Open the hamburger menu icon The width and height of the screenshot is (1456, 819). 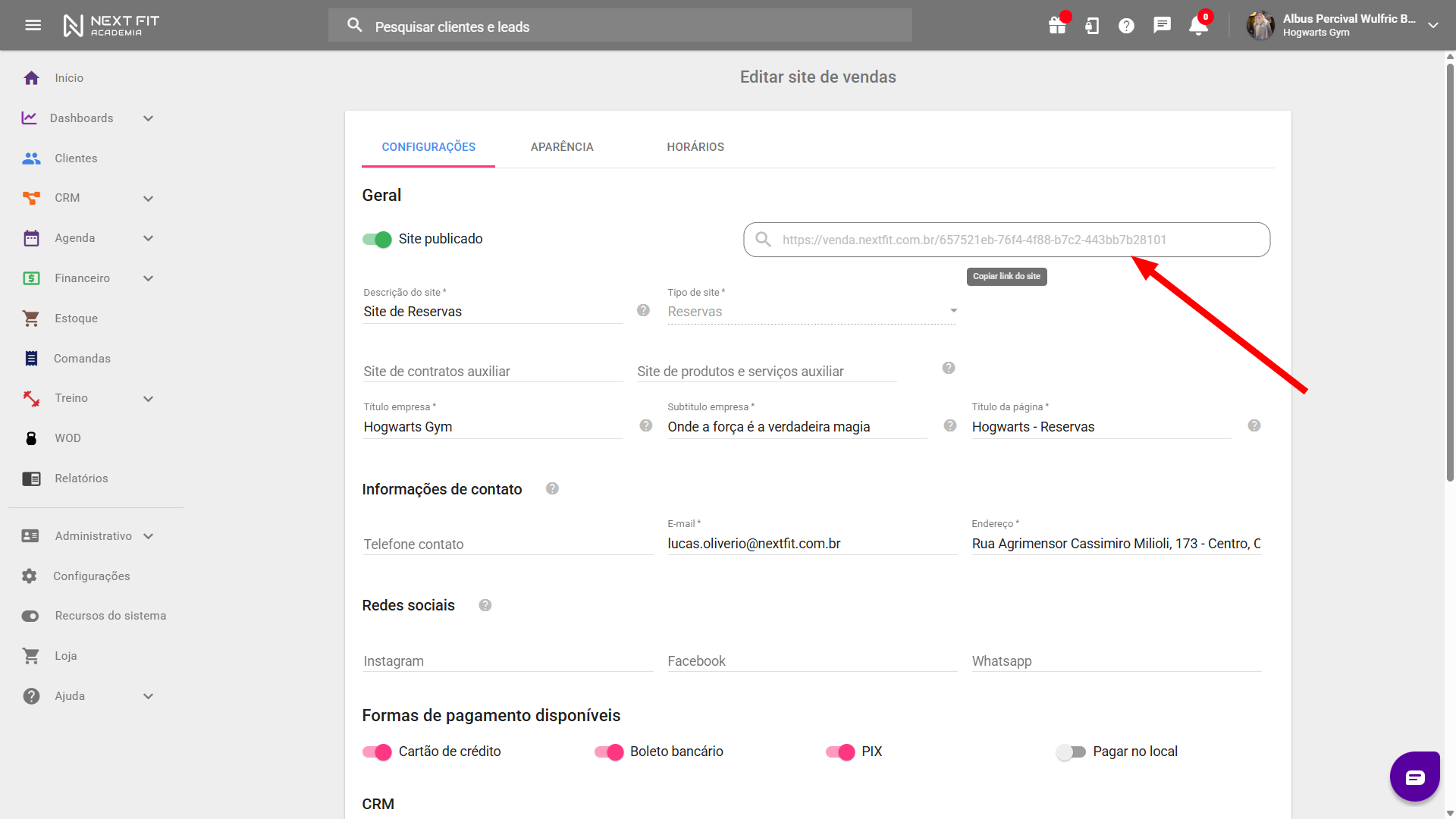(x=33, y=25)
